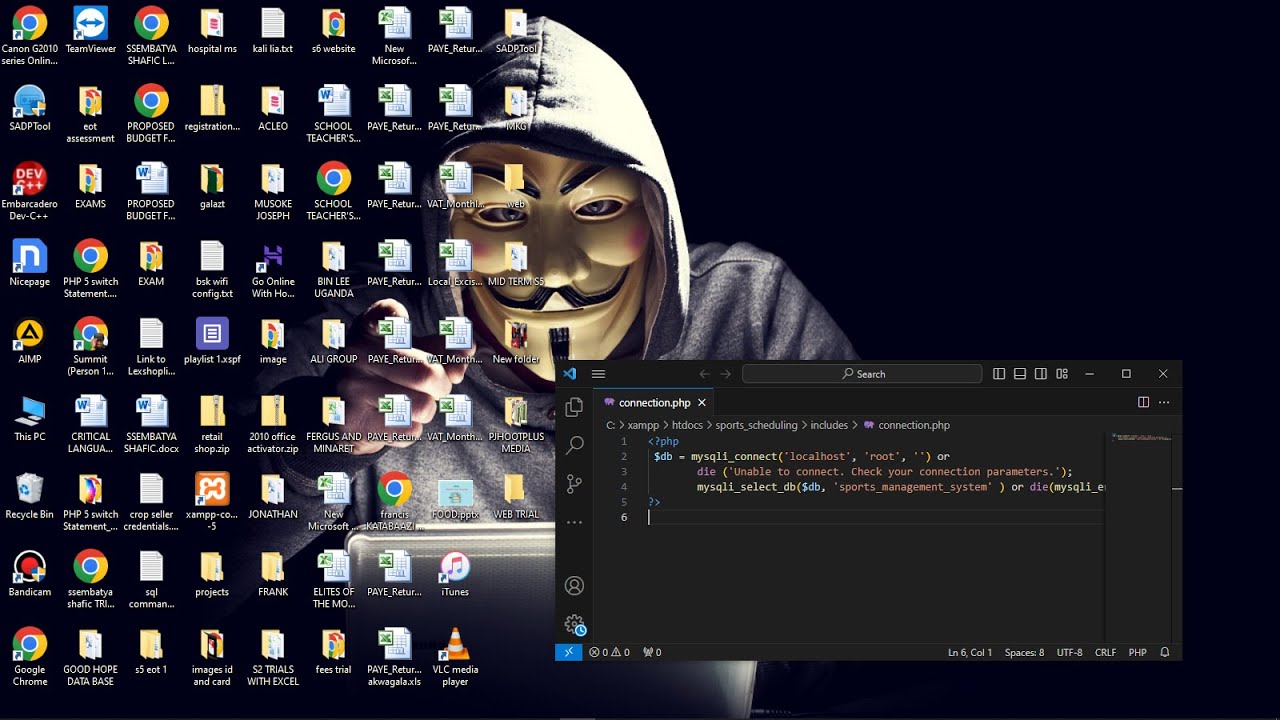Open the Customize Layout icon
Viewport: 1280px width, 720px height.
tap(1062, 374)
